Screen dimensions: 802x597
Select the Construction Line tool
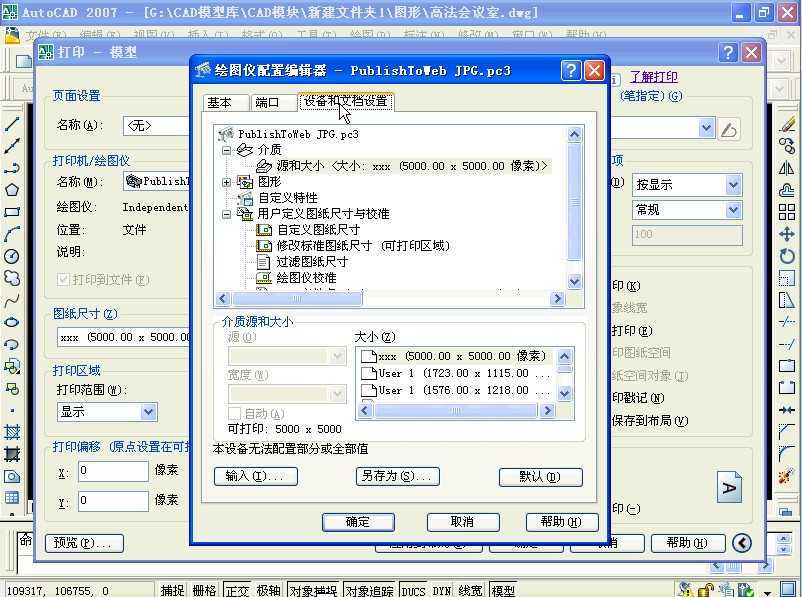click(12, 146)
